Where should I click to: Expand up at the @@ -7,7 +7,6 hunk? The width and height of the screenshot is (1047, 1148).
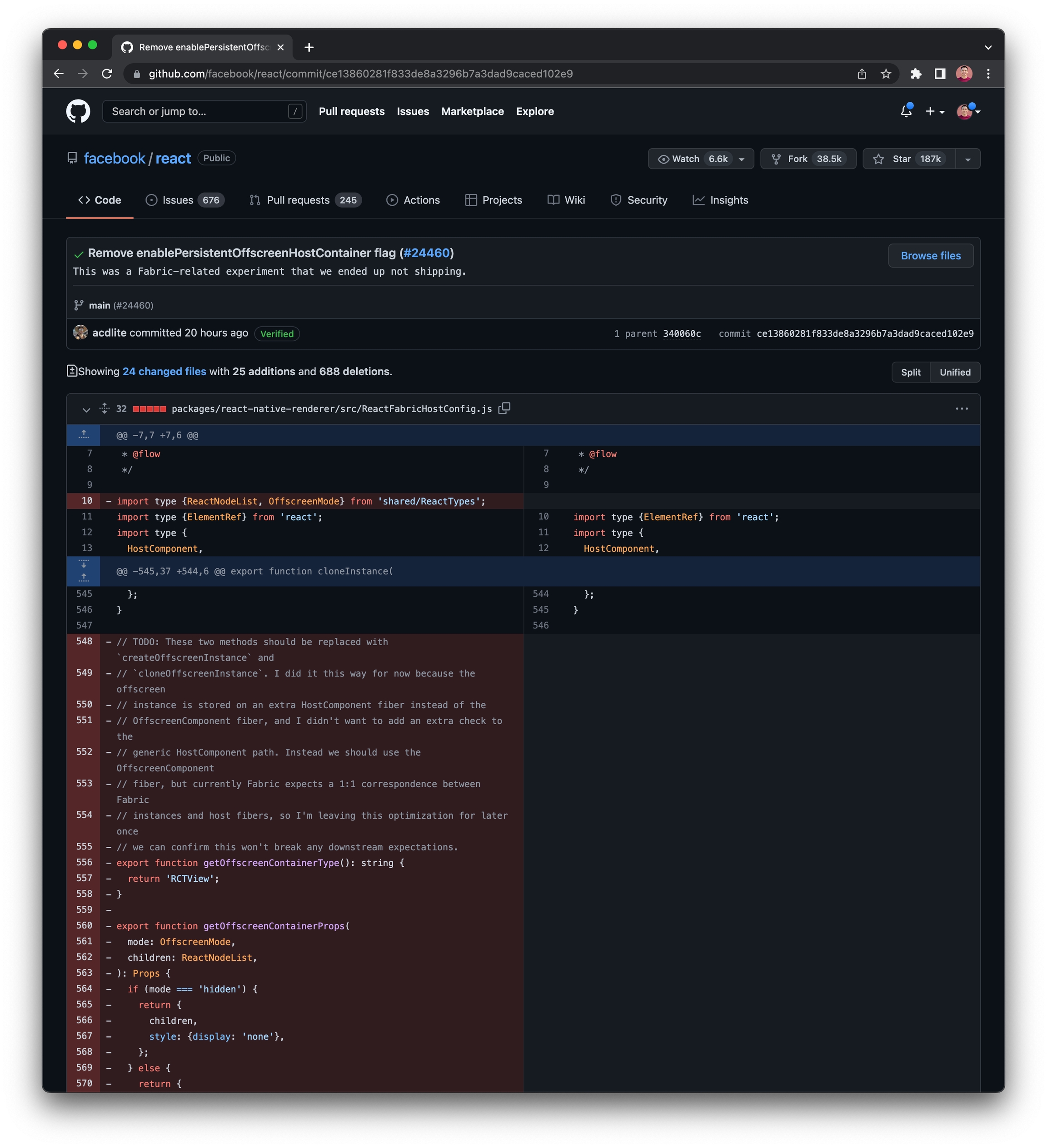84,434
